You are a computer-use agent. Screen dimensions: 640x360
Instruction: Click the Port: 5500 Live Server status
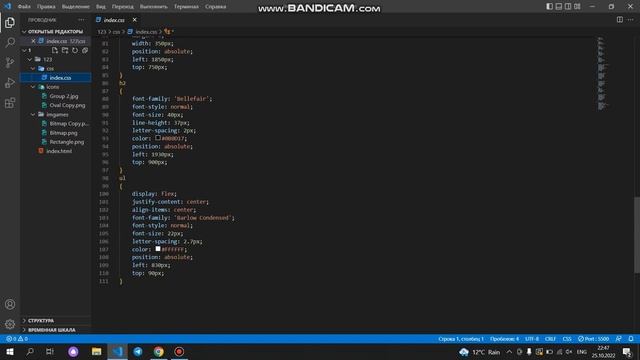tap(593, 339)
